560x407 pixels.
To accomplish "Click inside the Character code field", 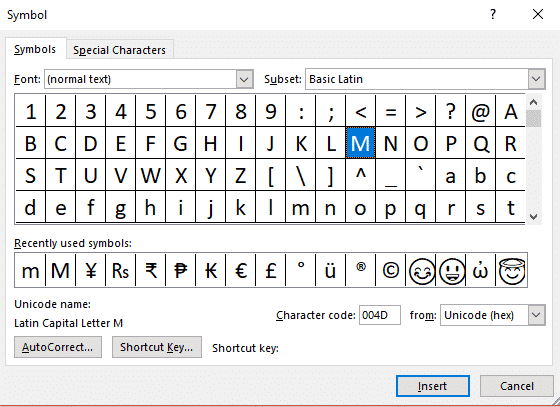I will tap(380, 315).
